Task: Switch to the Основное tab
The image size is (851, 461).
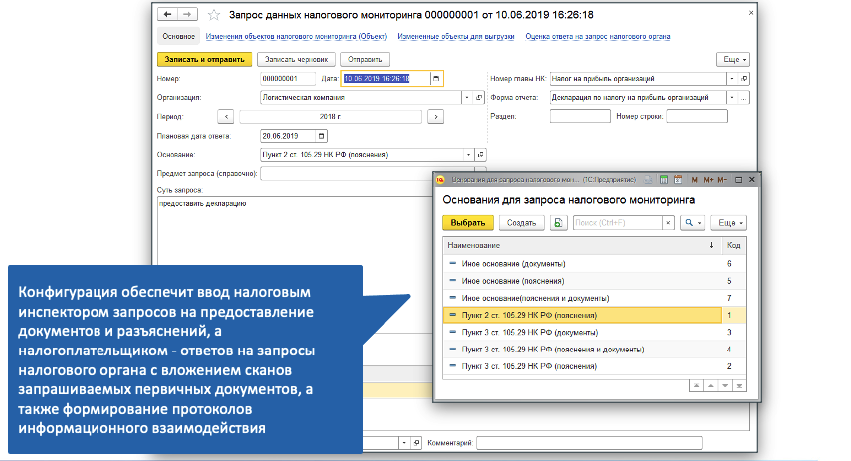Action: pyautogui.click(x=177, y=36)
